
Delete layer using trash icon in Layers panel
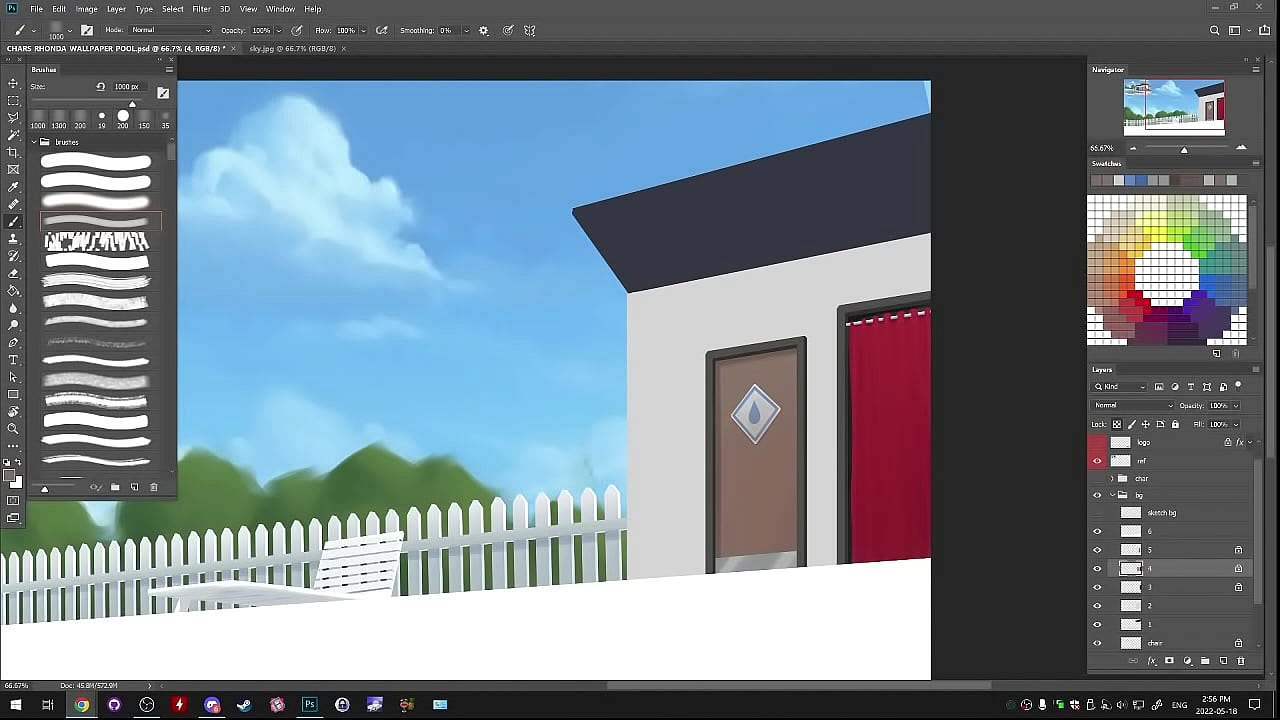pos(1241,661)
